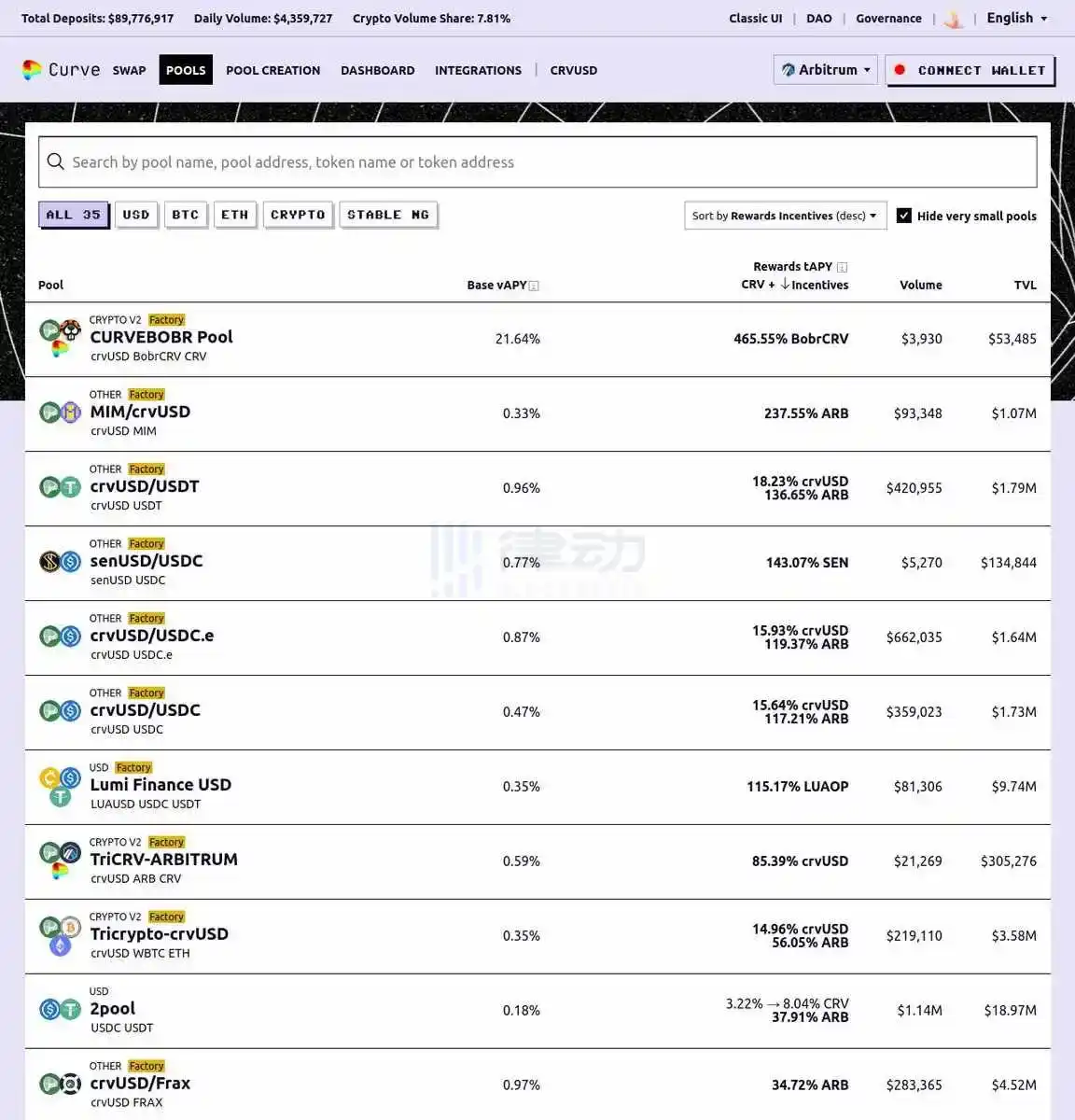Select the USD pool filter
This screenshot has width=1075, height=1120.
click(x=136, y=215)
